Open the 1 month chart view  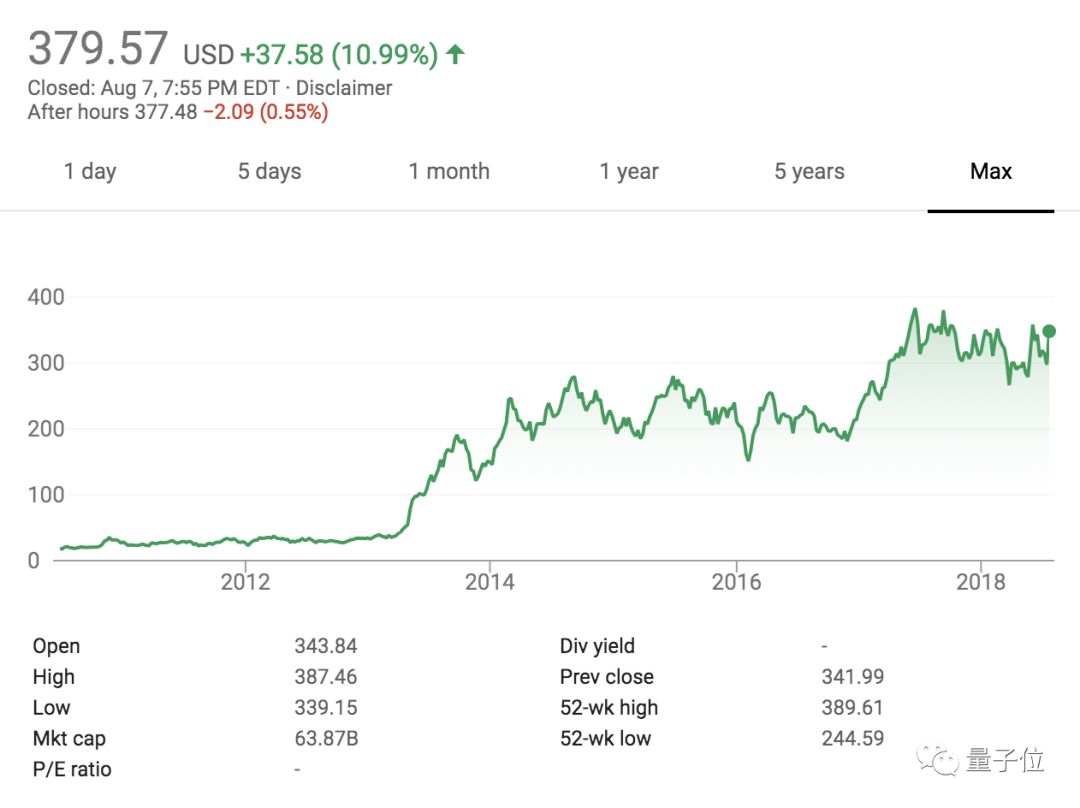(449, 171)
